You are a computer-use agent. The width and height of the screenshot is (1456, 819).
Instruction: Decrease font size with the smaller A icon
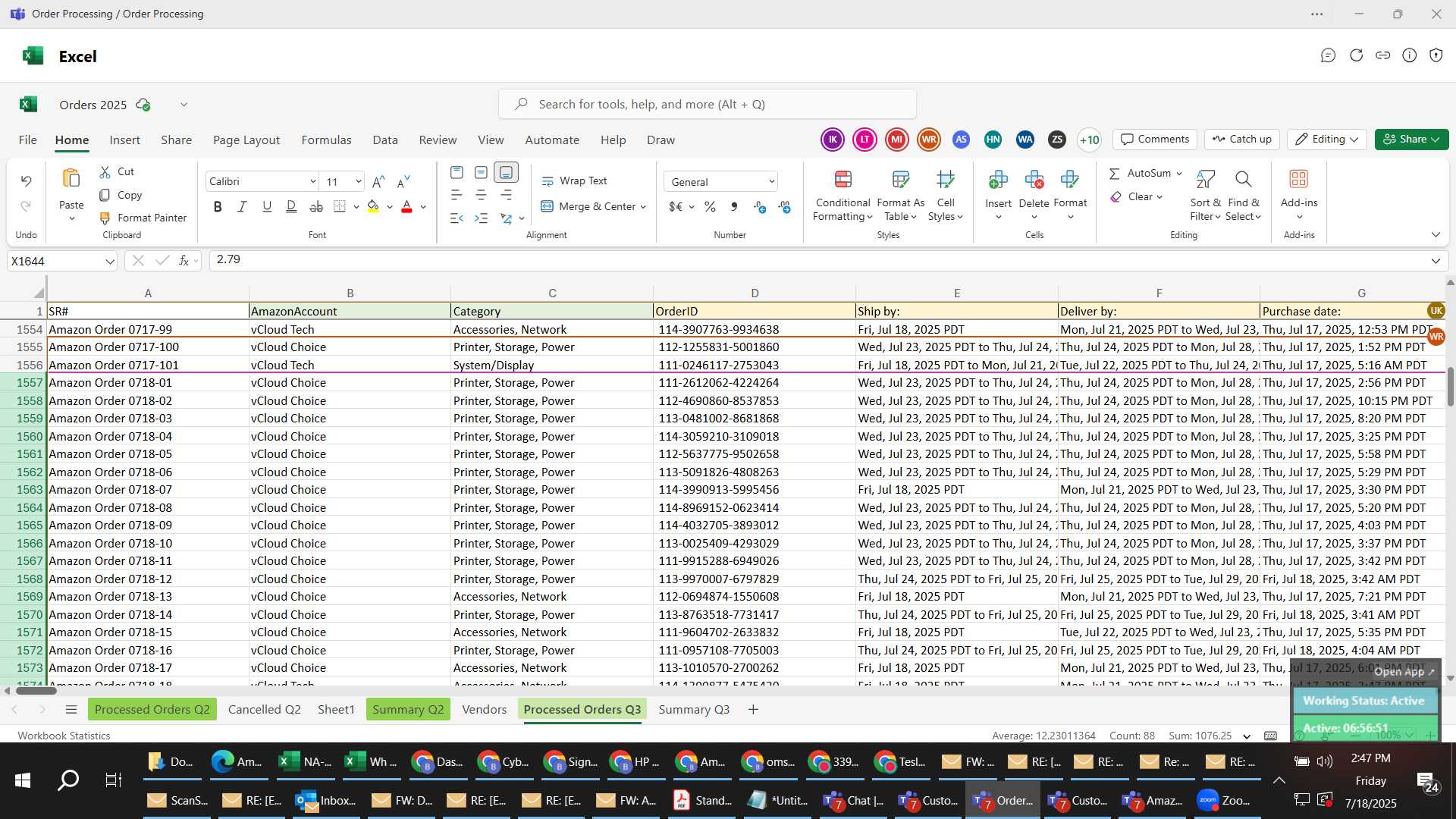coord(403,181)
